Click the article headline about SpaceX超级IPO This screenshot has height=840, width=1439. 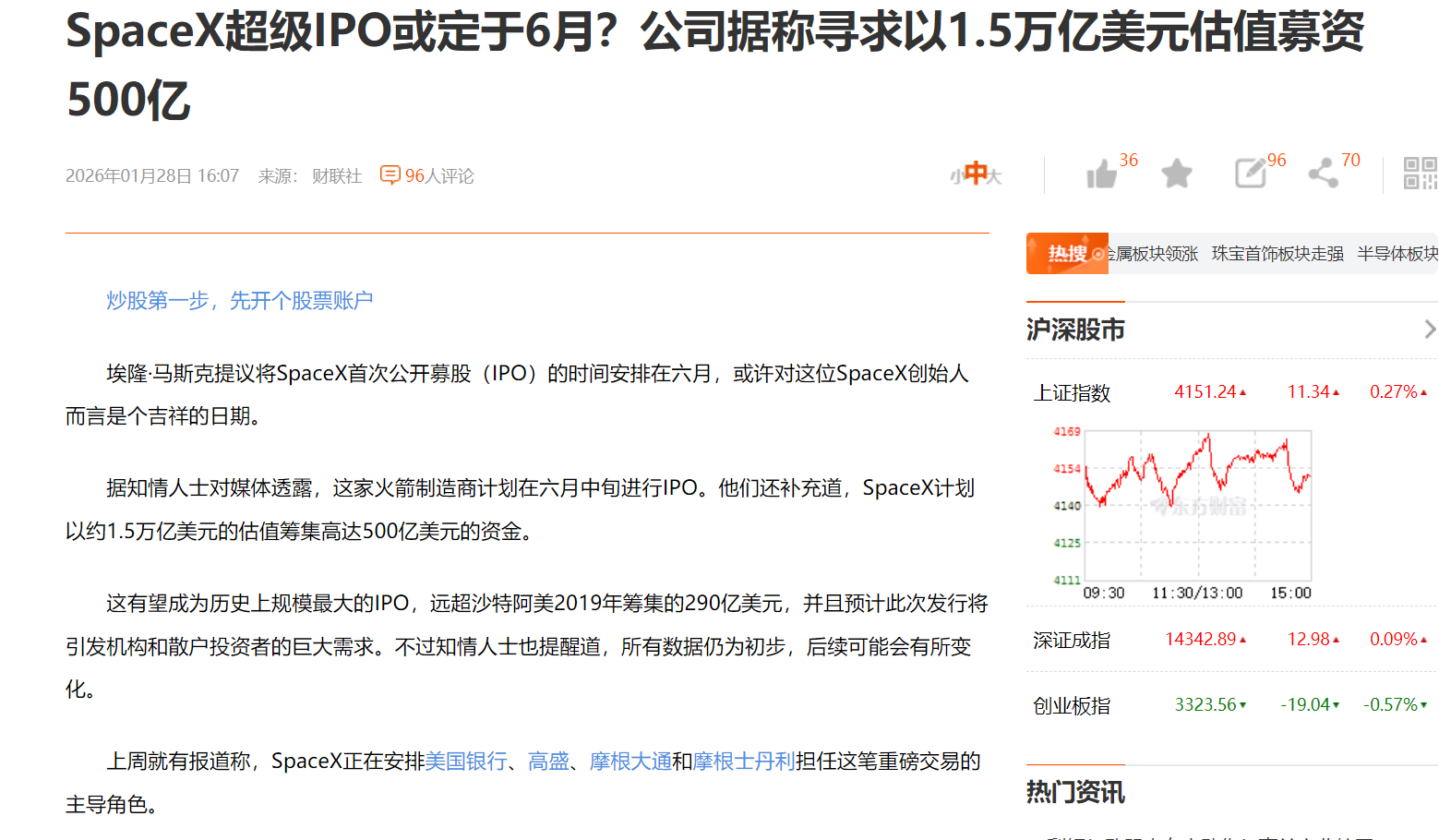[714, 65]
